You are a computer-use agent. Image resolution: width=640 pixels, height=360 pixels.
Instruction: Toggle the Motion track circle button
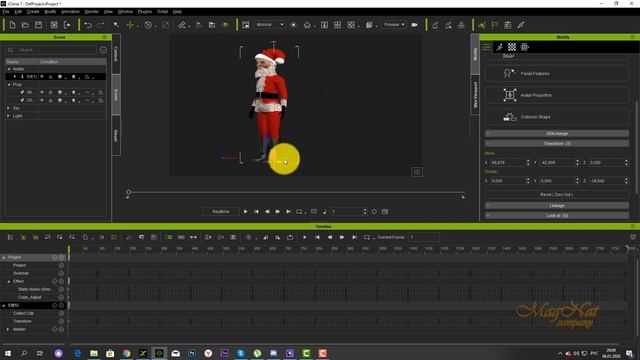click(61, 329)
